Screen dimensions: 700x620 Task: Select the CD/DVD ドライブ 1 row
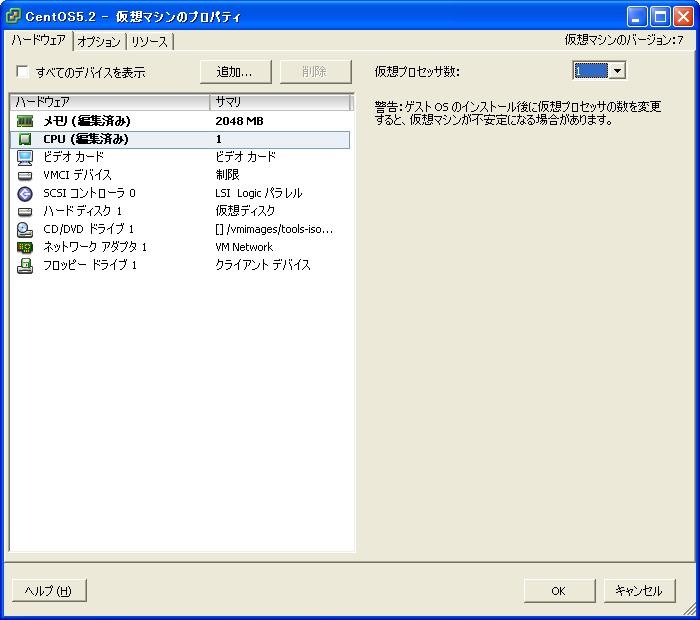pos(179,229)
